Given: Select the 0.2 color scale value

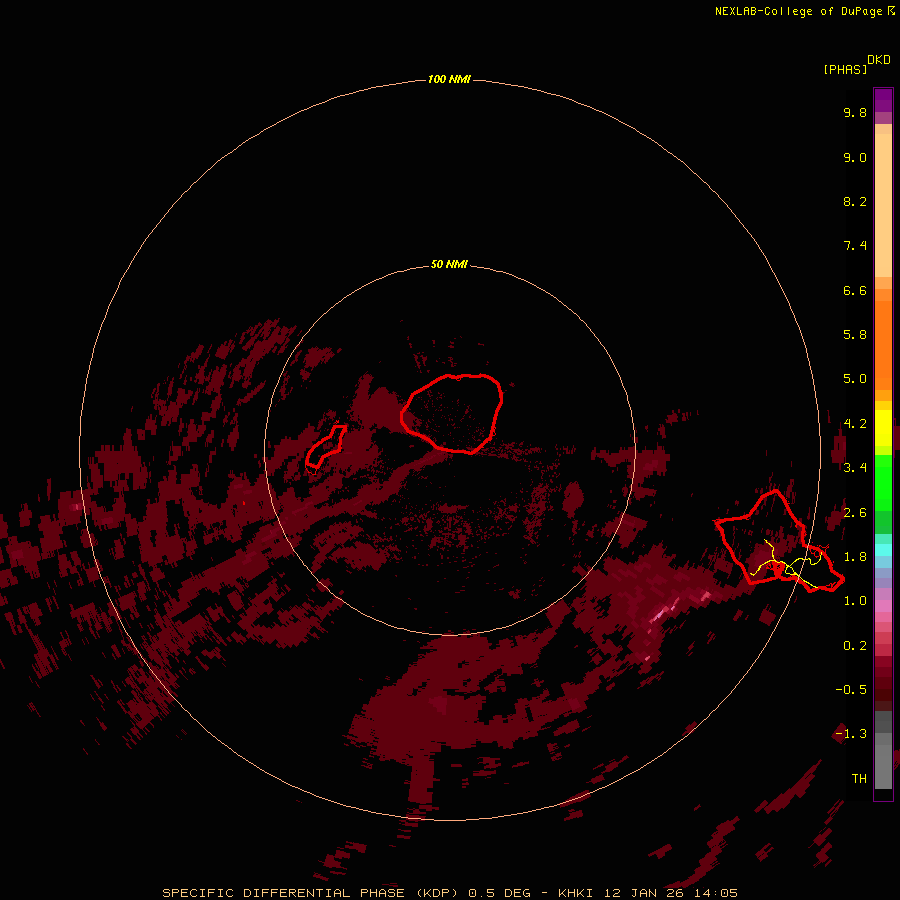Looking at the screenshot, I should coord(855,646).
